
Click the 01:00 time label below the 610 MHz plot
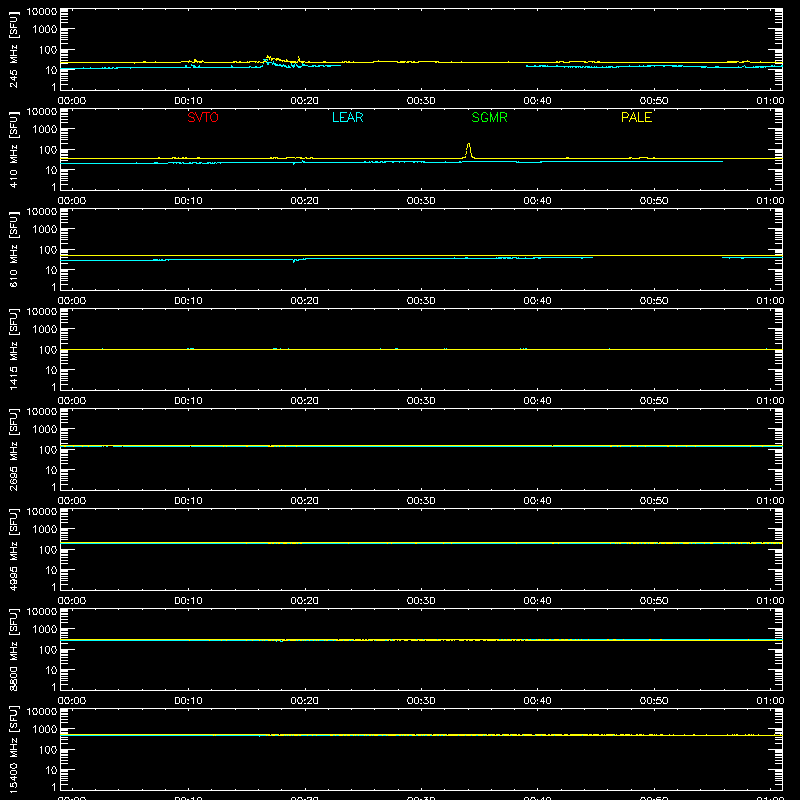tap(770, 301)
